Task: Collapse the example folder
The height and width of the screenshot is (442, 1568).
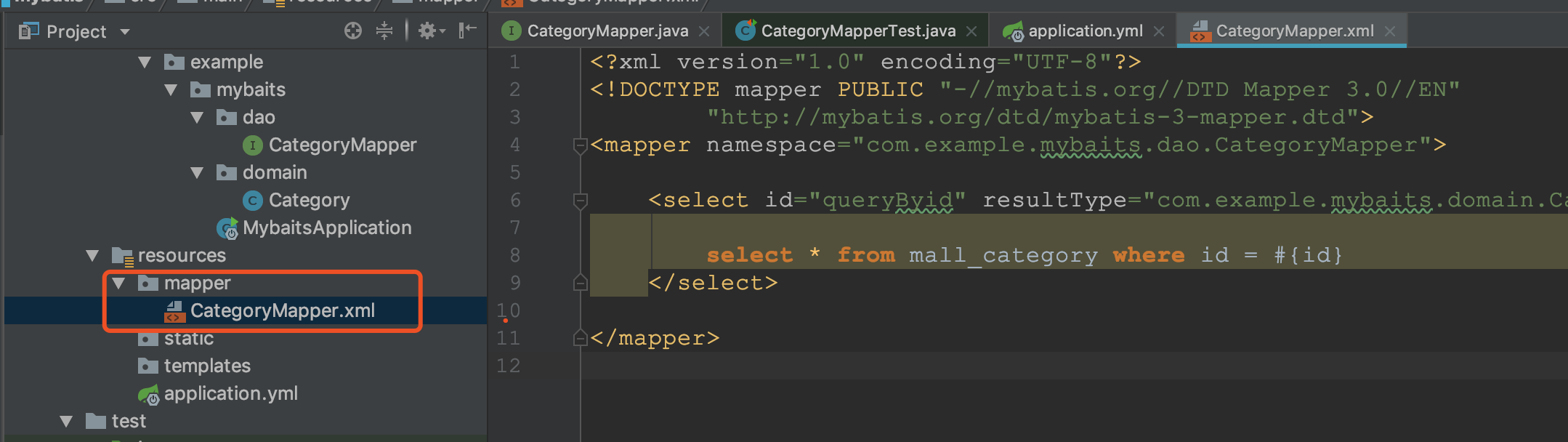Action: pos(145,63)
